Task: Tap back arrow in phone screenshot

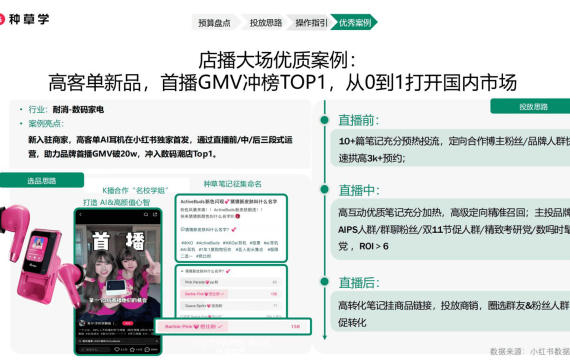Action: [x=81, y=215]
